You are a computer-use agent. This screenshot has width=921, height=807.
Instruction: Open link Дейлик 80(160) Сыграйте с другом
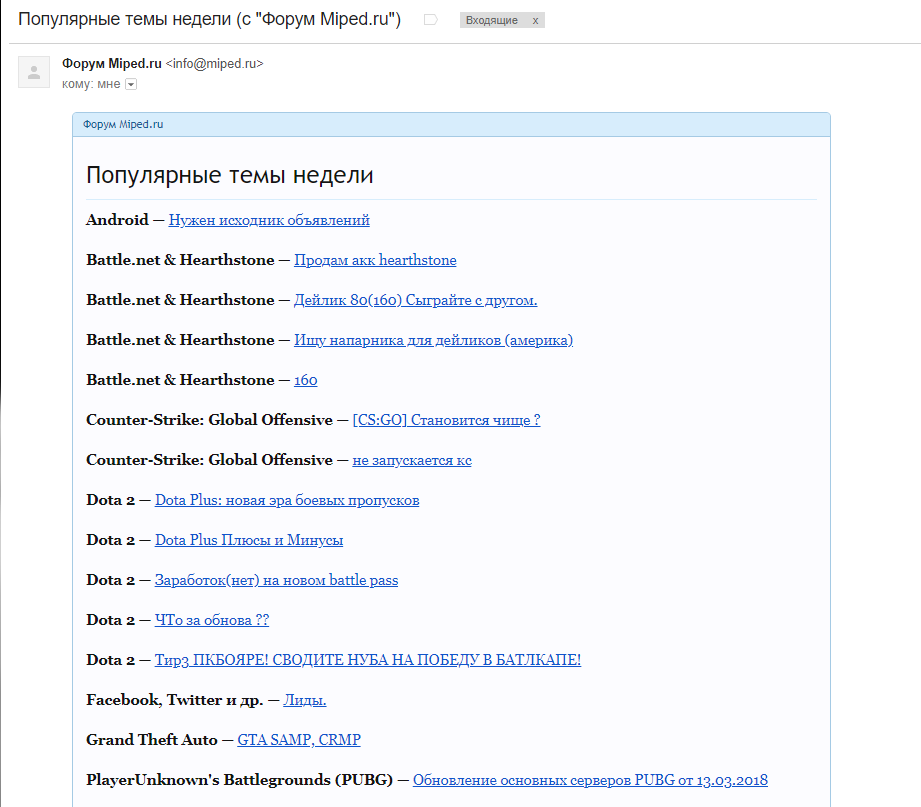coord(415,300)
